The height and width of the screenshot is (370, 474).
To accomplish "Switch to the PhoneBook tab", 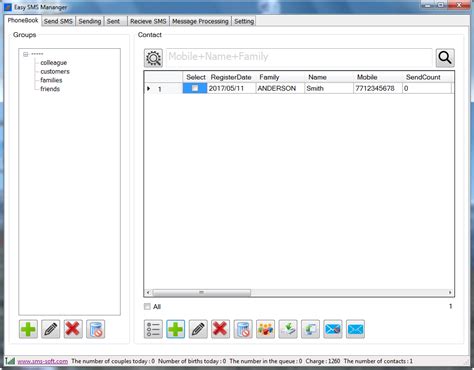I will click(x=23, y=20).
